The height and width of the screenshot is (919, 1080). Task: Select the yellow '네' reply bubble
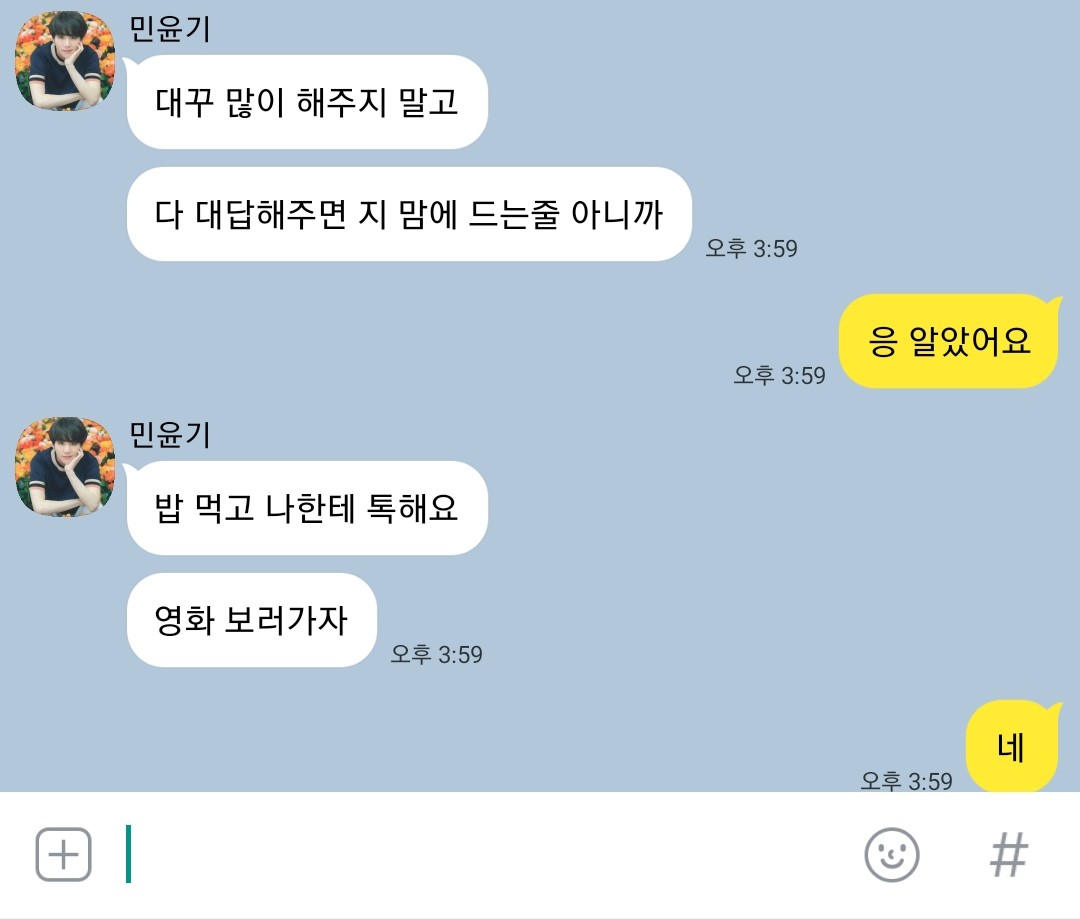pyautogui.click(x=1011, y=747)
